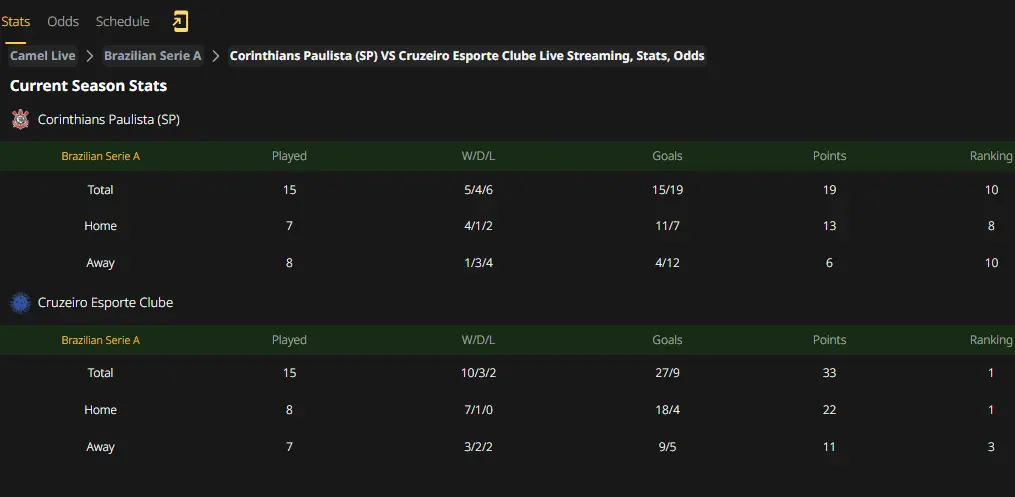This screenshot has height=497, width=1015.
Task: Open Brazilian Serie A breadcrumb link
Action: [x=153, y=56]
